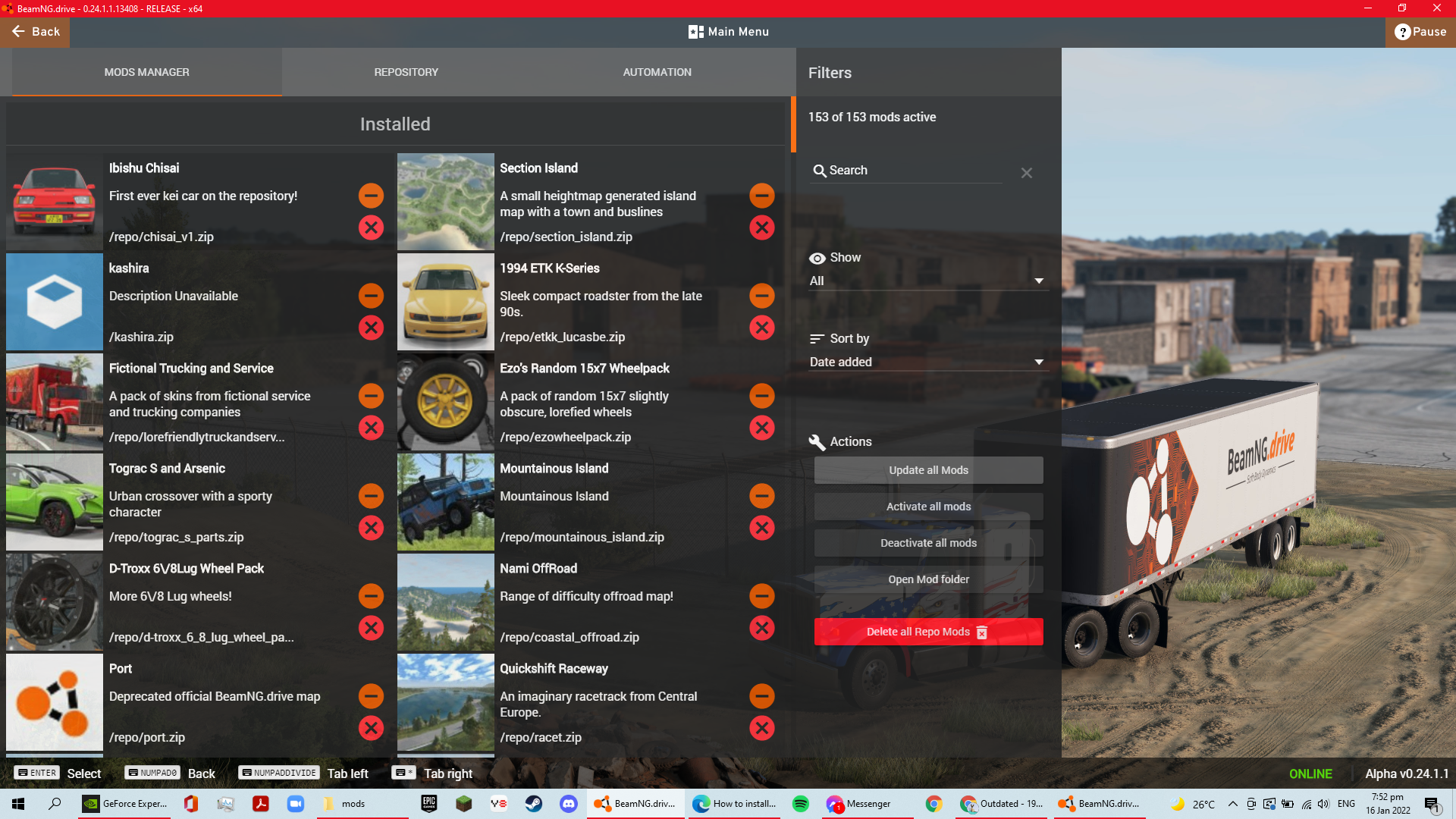1456x819 pixels.
Task: Delete the Ibishu Chisai mod
Action: coord(371,227)
